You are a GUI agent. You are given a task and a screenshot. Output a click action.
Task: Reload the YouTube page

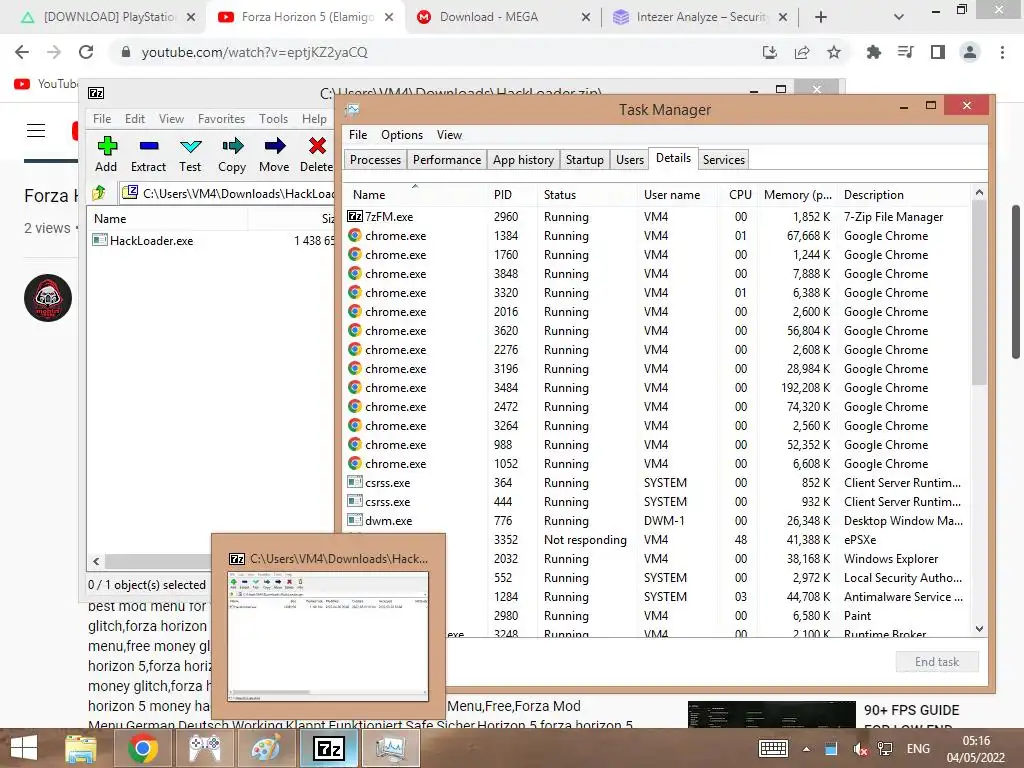point(86,52)
